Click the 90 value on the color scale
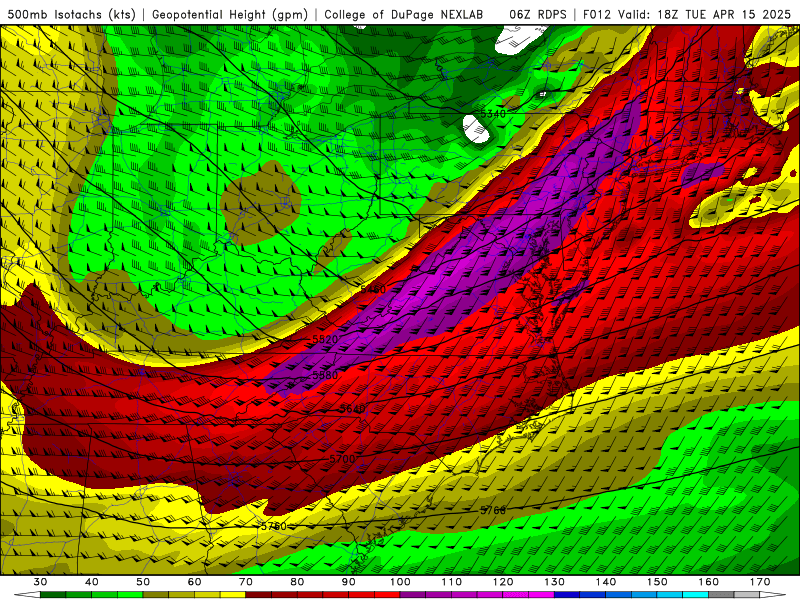Screen dimensions: 800x600 (x=348, y=582)
